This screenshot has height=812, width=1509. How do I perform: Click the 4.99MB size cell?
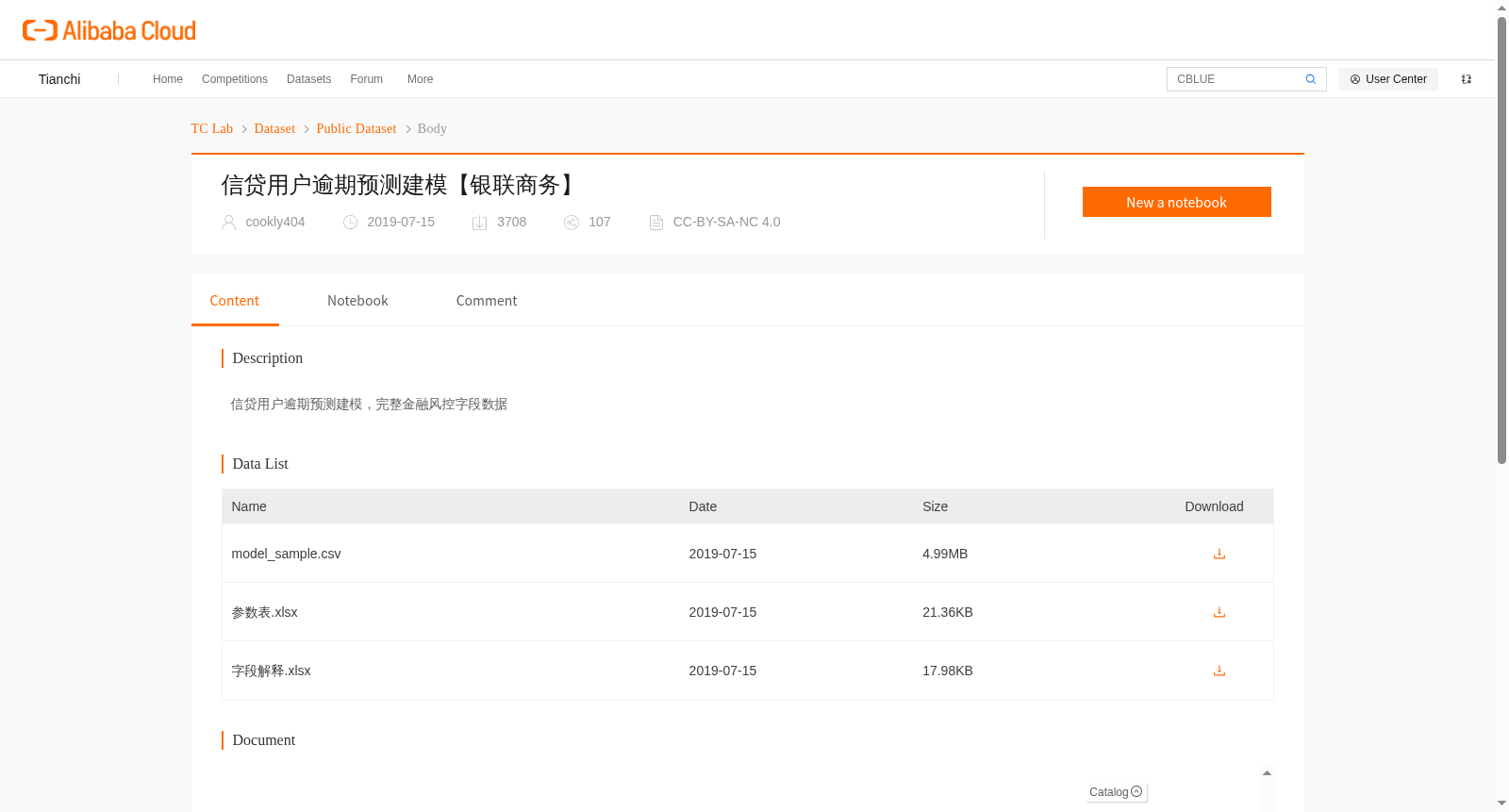click(x=945, y=554)
